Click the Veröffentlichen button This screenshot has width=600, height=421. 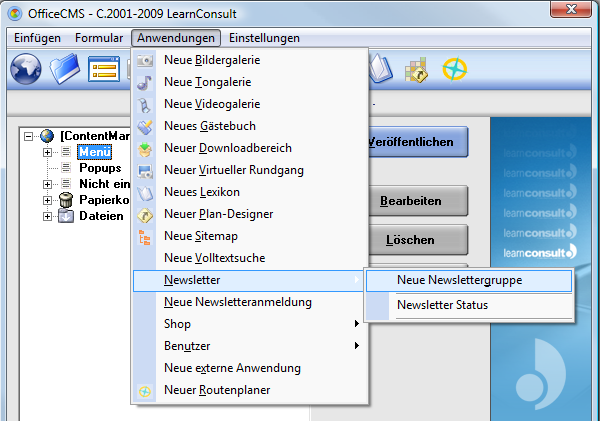point(418,142)
